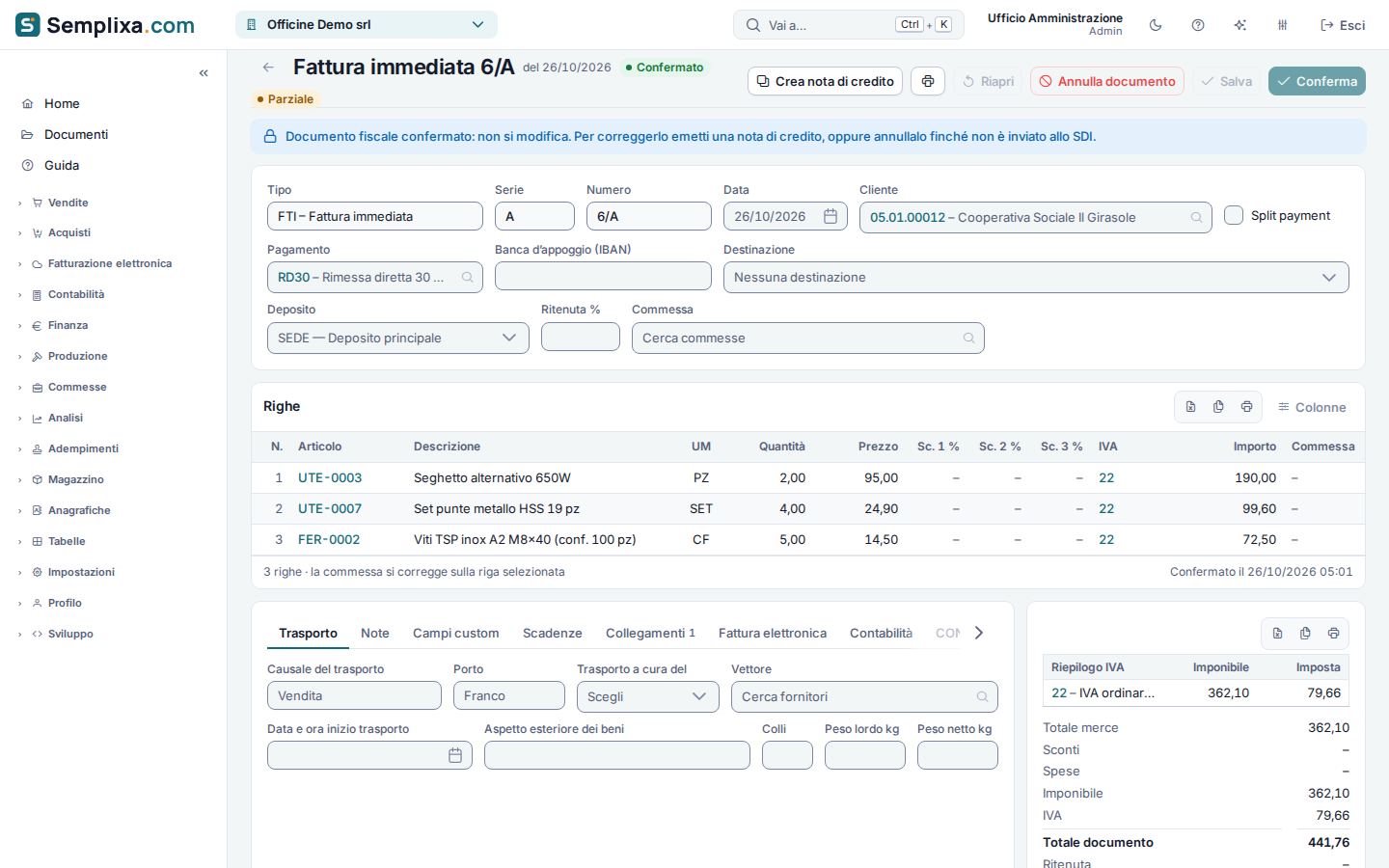
Task: Open the Destinazione dropdown
Action: [1036, 278]
